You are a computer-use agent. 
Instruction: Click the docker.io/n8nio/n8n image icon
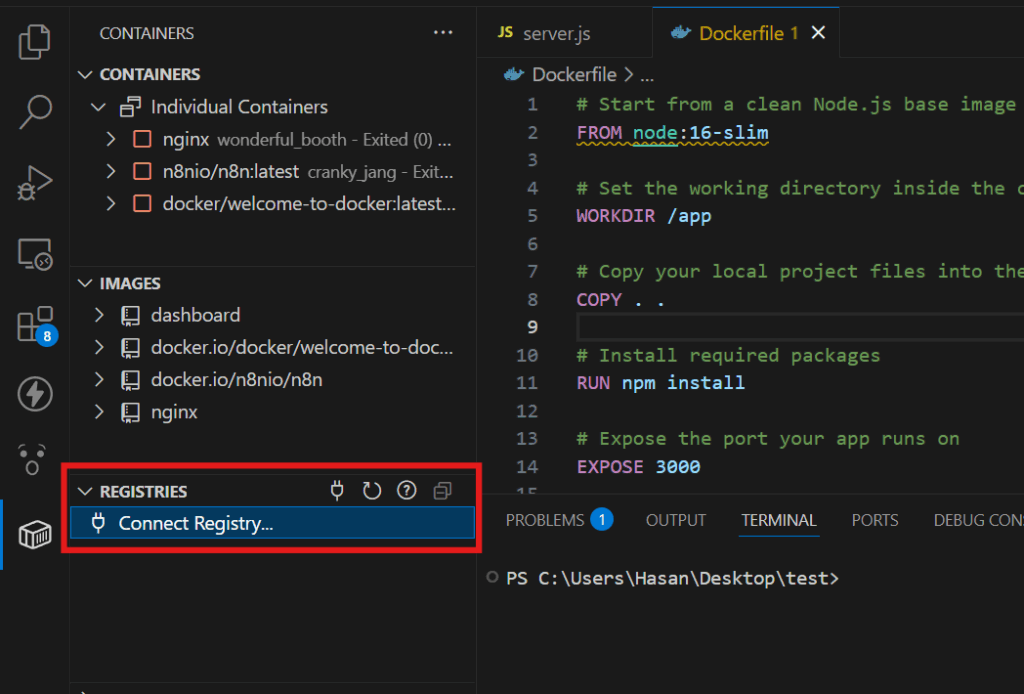tap(130, 380)
